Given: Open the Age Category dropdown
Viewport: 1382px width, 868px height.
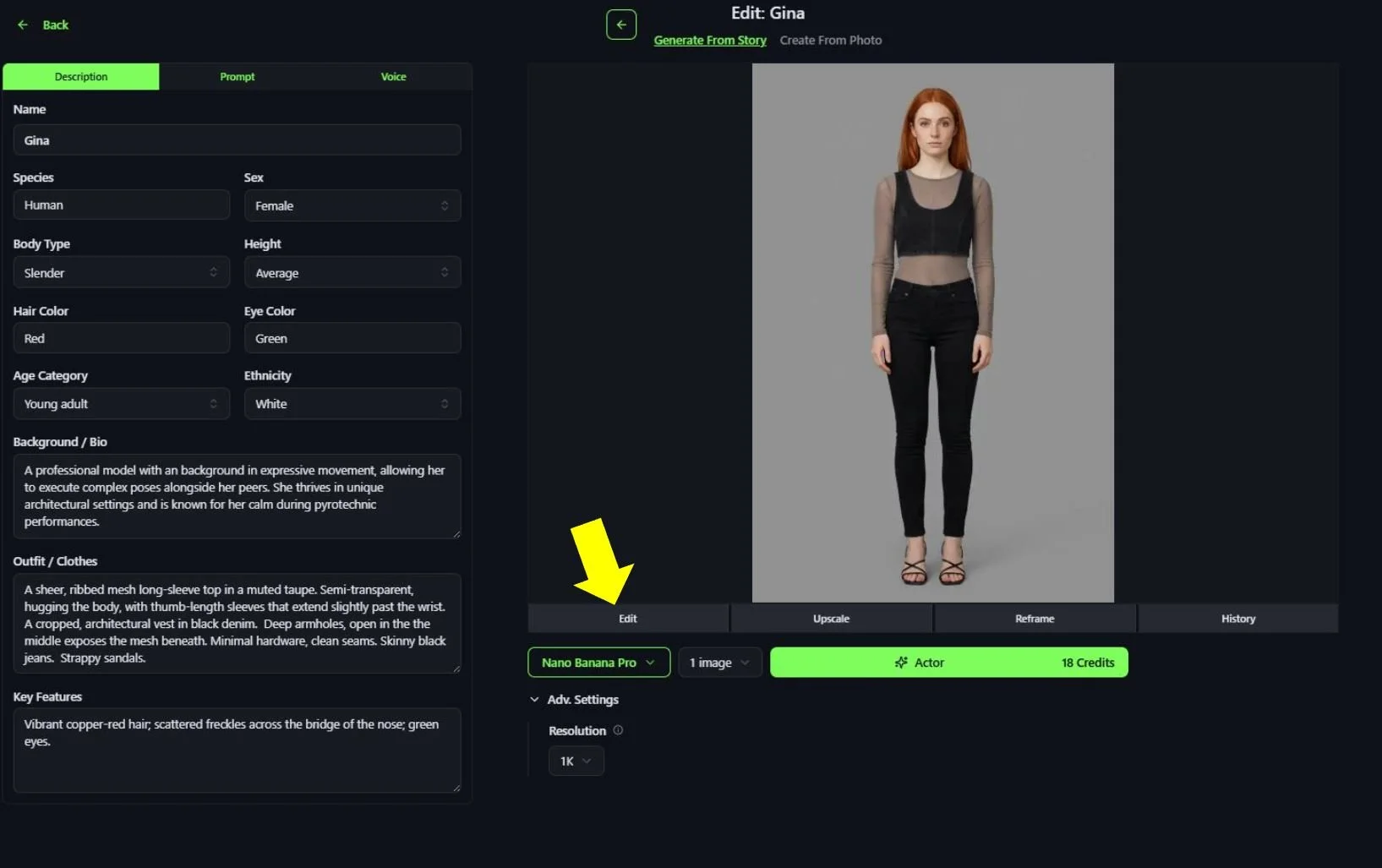Looking at the screenshot, I should [x=121, y=403].
